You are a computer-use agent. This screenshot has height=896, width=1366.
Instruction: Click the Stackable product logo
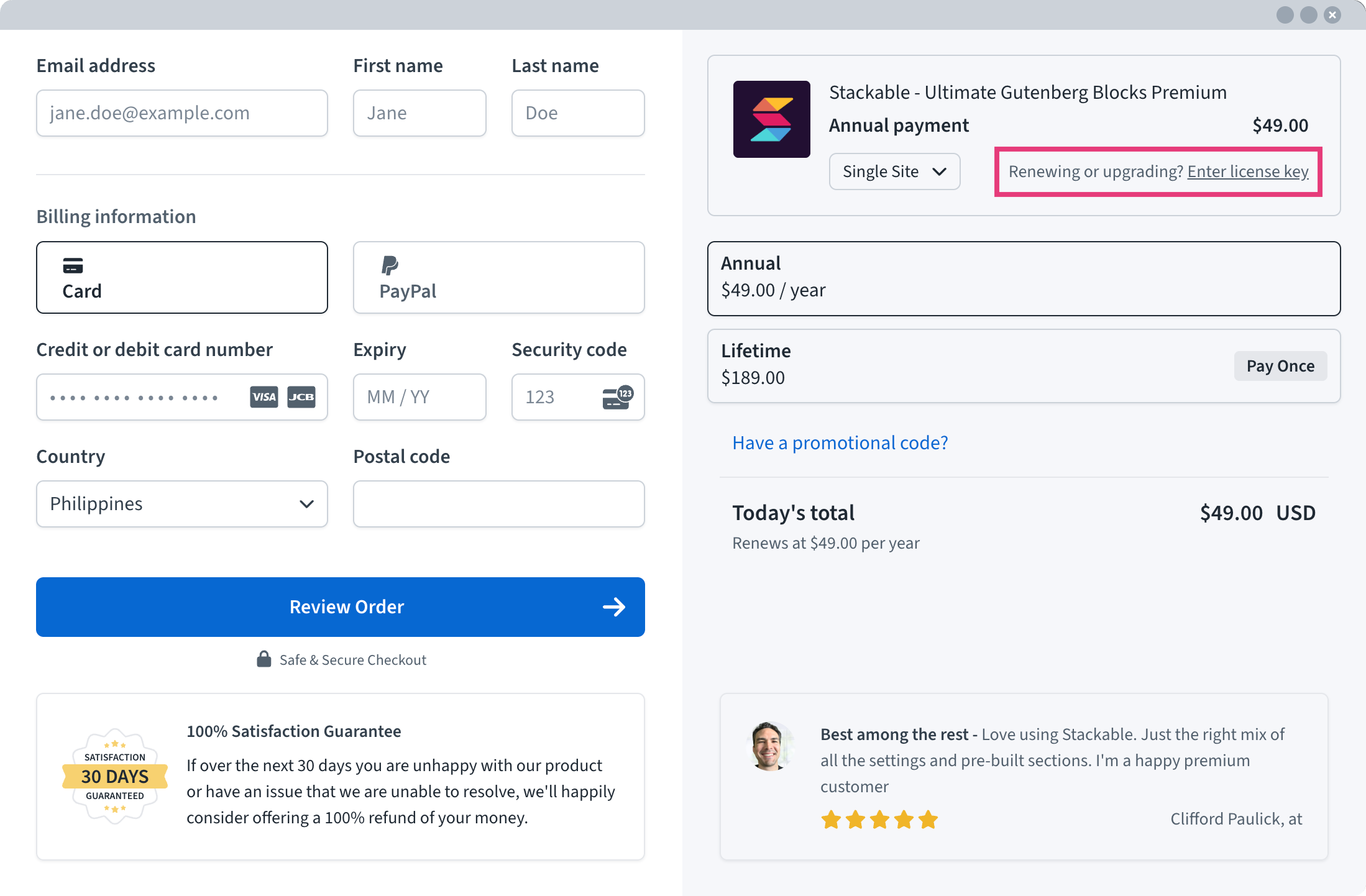(x=771, y=119)
